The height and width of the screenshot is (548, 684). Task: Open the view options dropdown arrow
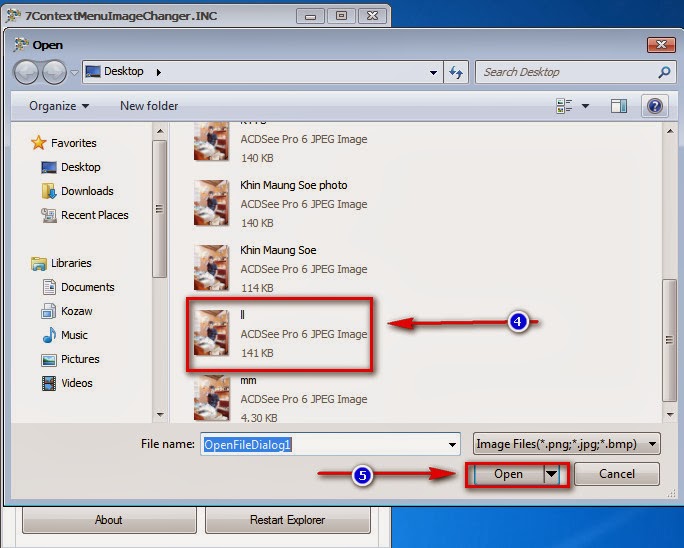[x=585, y=106]
